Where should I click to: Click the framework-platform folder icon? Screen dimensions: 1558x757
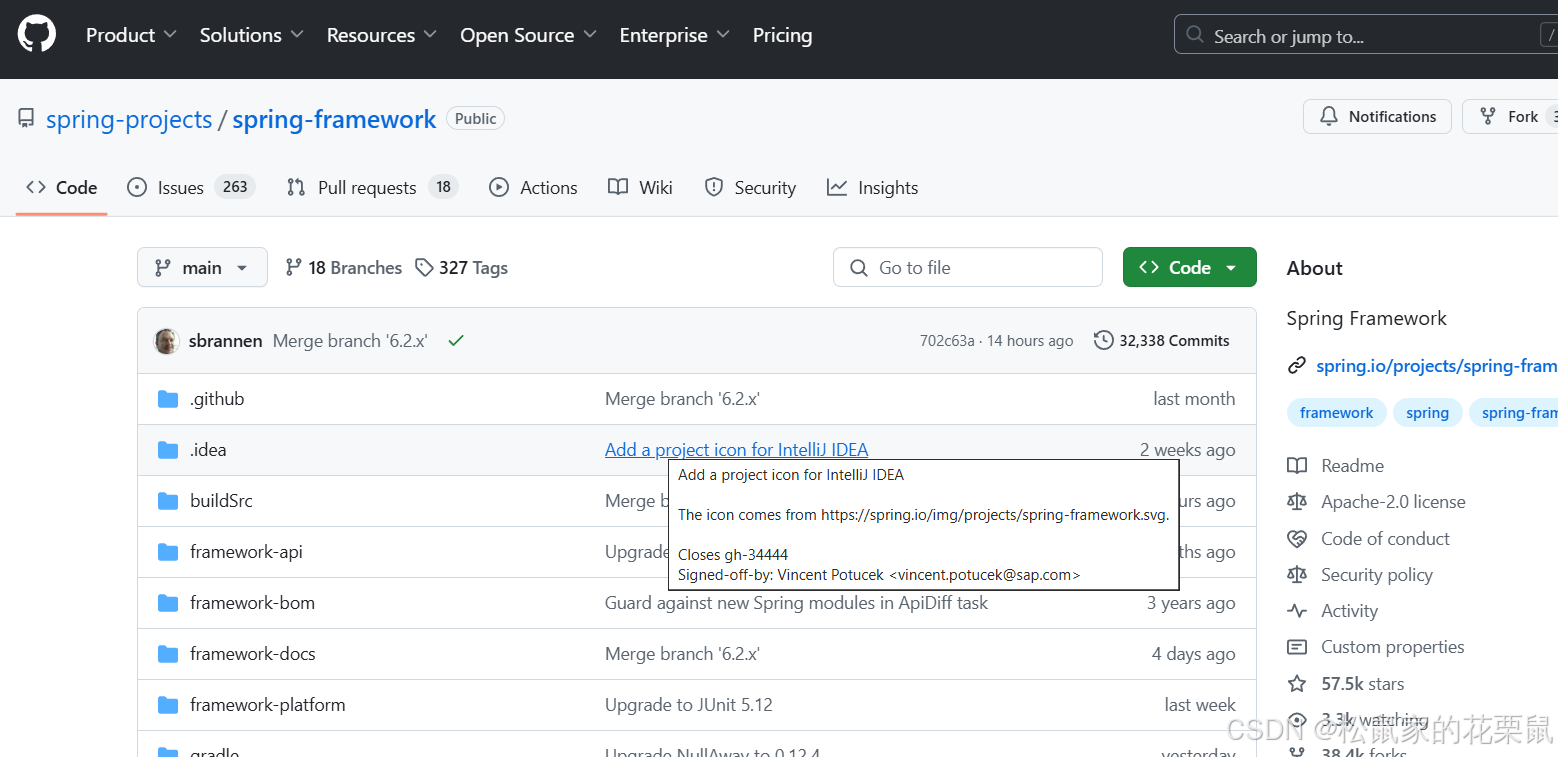coord(168,705)
